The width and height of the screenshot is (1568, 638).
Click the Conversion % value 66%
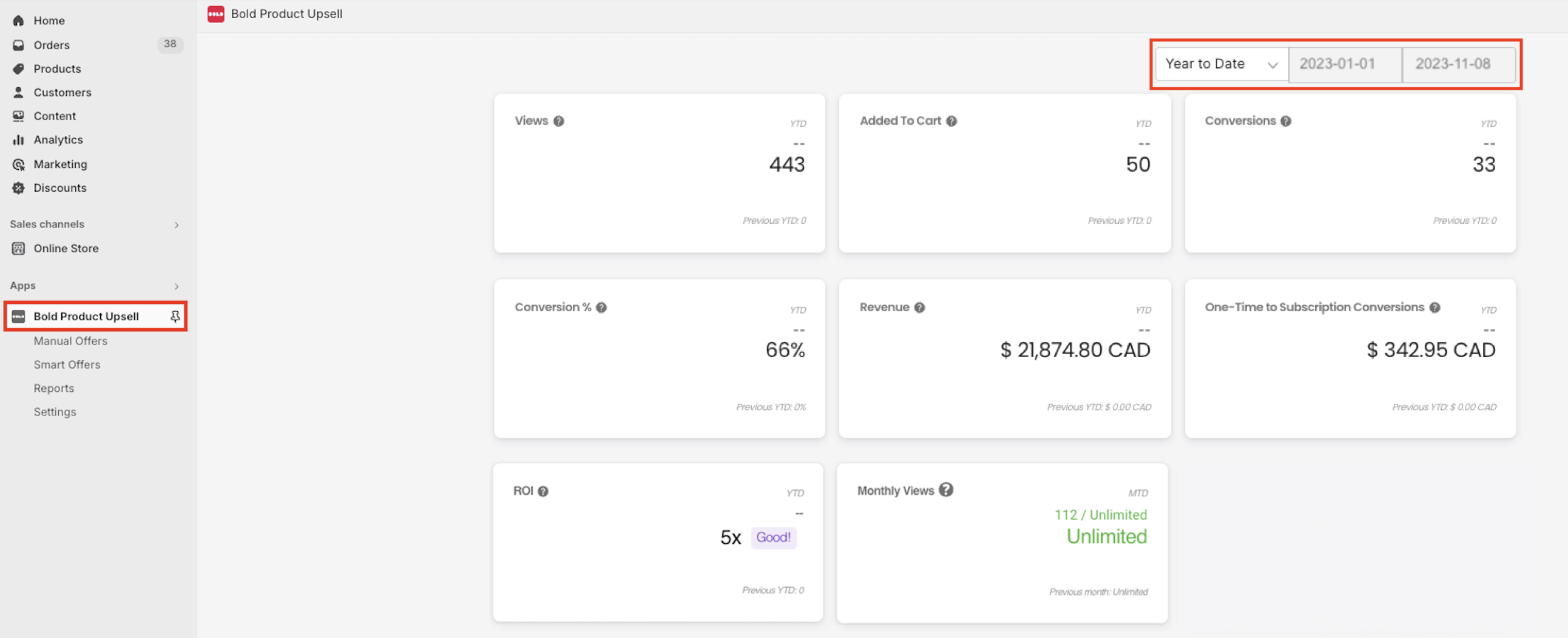785,351
